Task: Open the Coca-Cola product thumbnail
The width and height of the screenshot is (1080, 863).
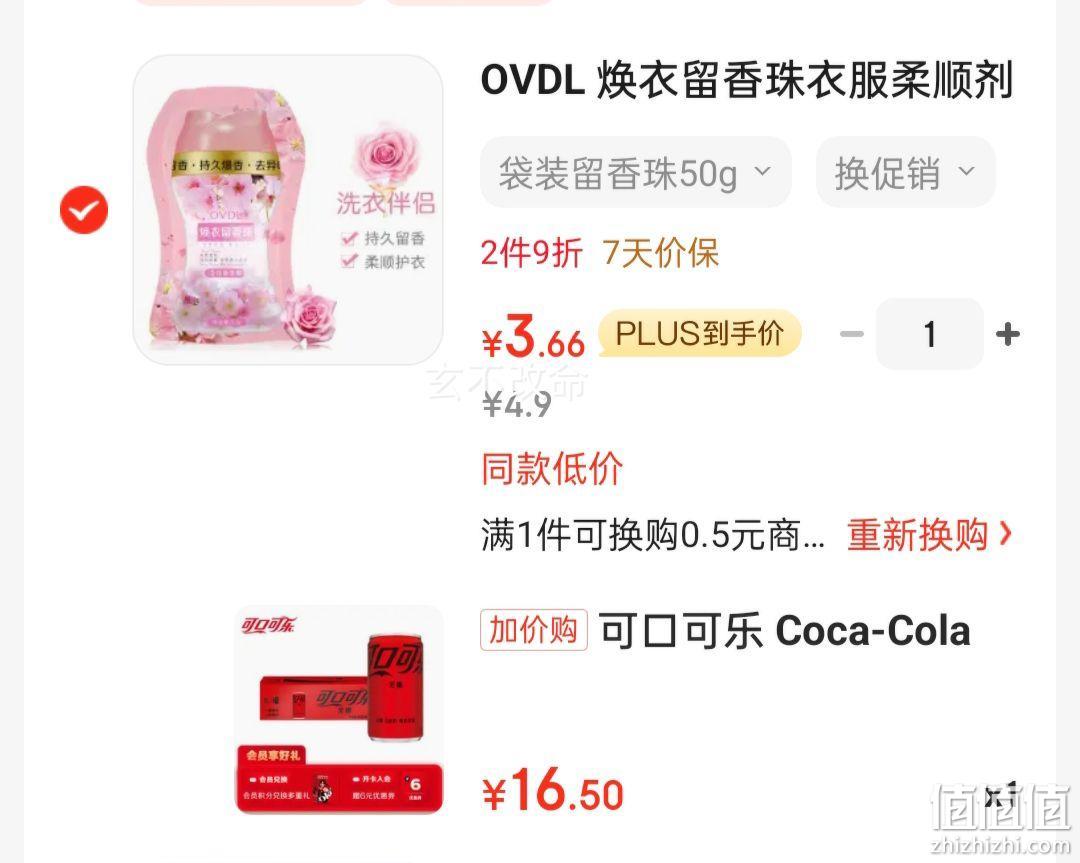Action: (340, 709)
